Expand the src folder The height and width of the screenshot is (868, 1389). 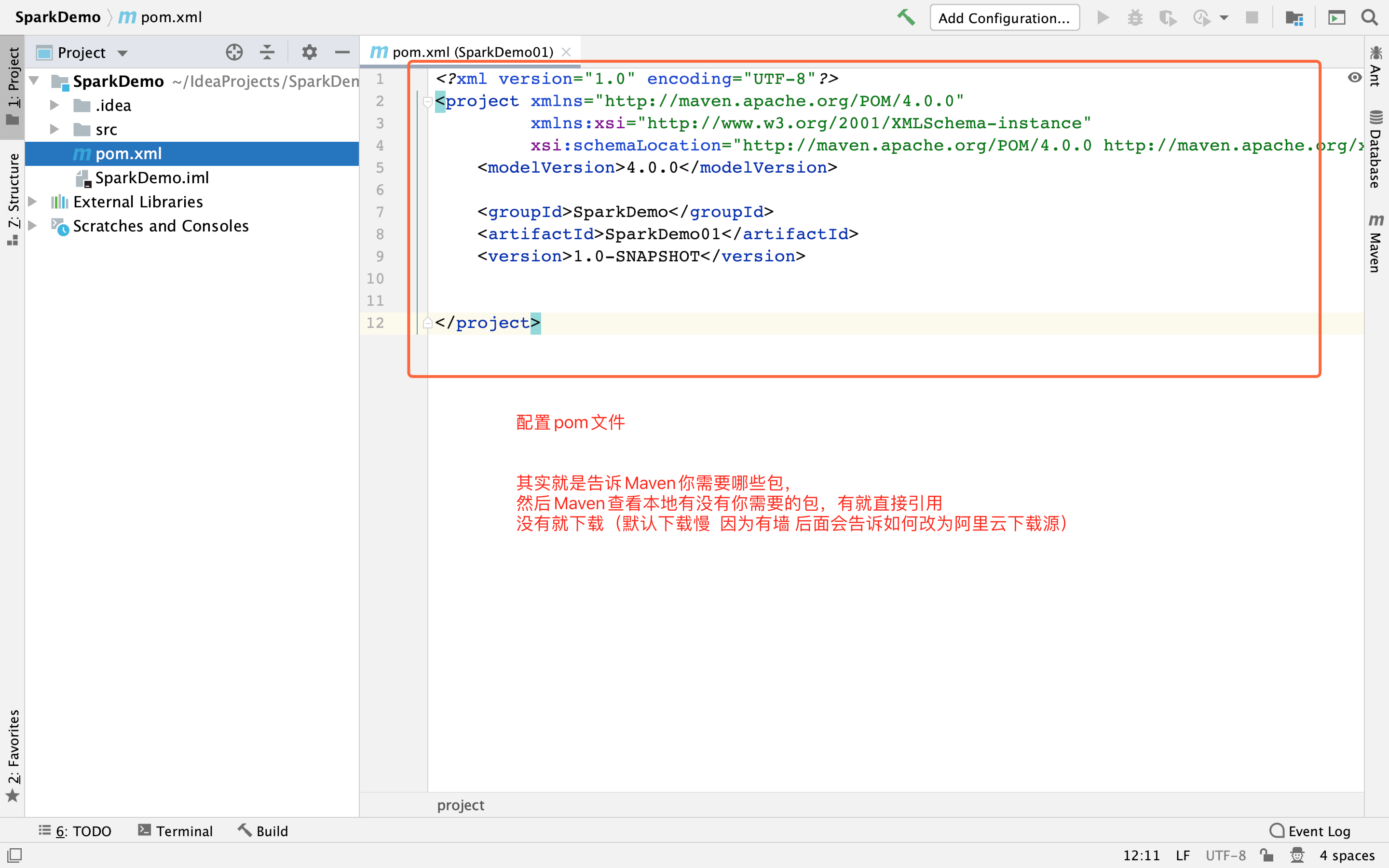(x=54, y=129)
